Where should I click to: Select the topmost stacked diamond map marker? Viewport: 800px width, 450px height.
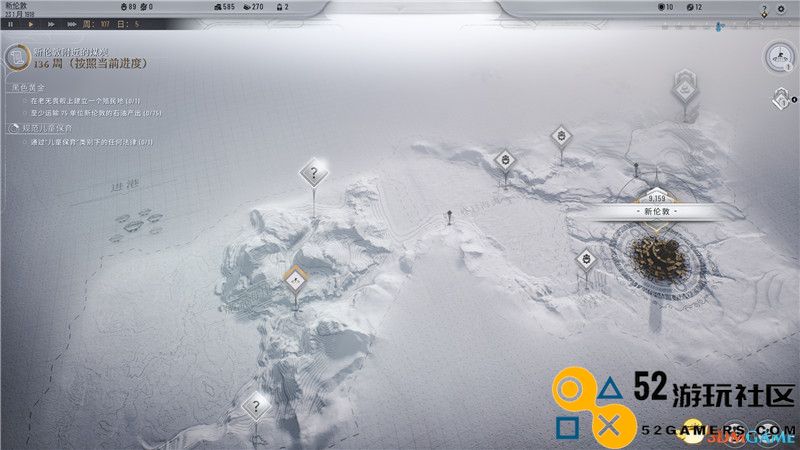[685, 88]
